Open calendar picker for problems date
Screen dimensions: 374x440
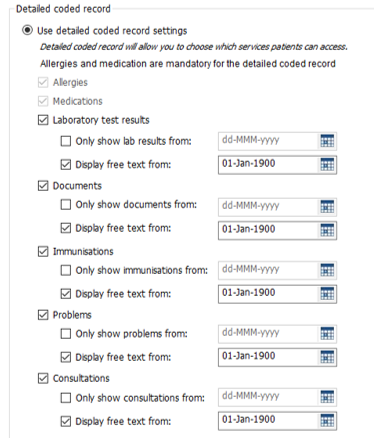tap(327, 334)
